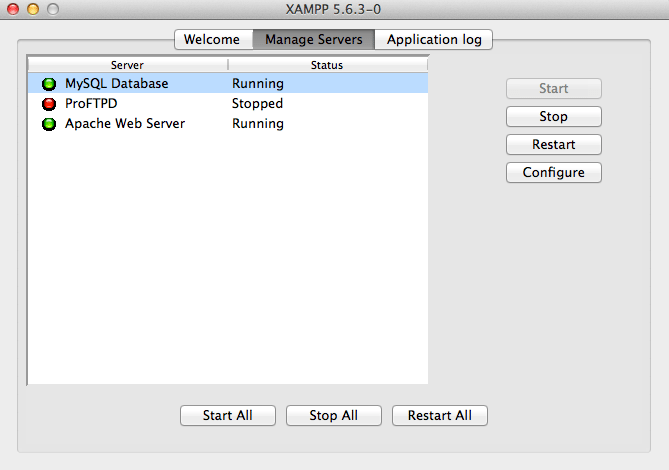Click the Running status of MySQL Database
The height and width of the screenshot is (470, 669).
point(258,84)
